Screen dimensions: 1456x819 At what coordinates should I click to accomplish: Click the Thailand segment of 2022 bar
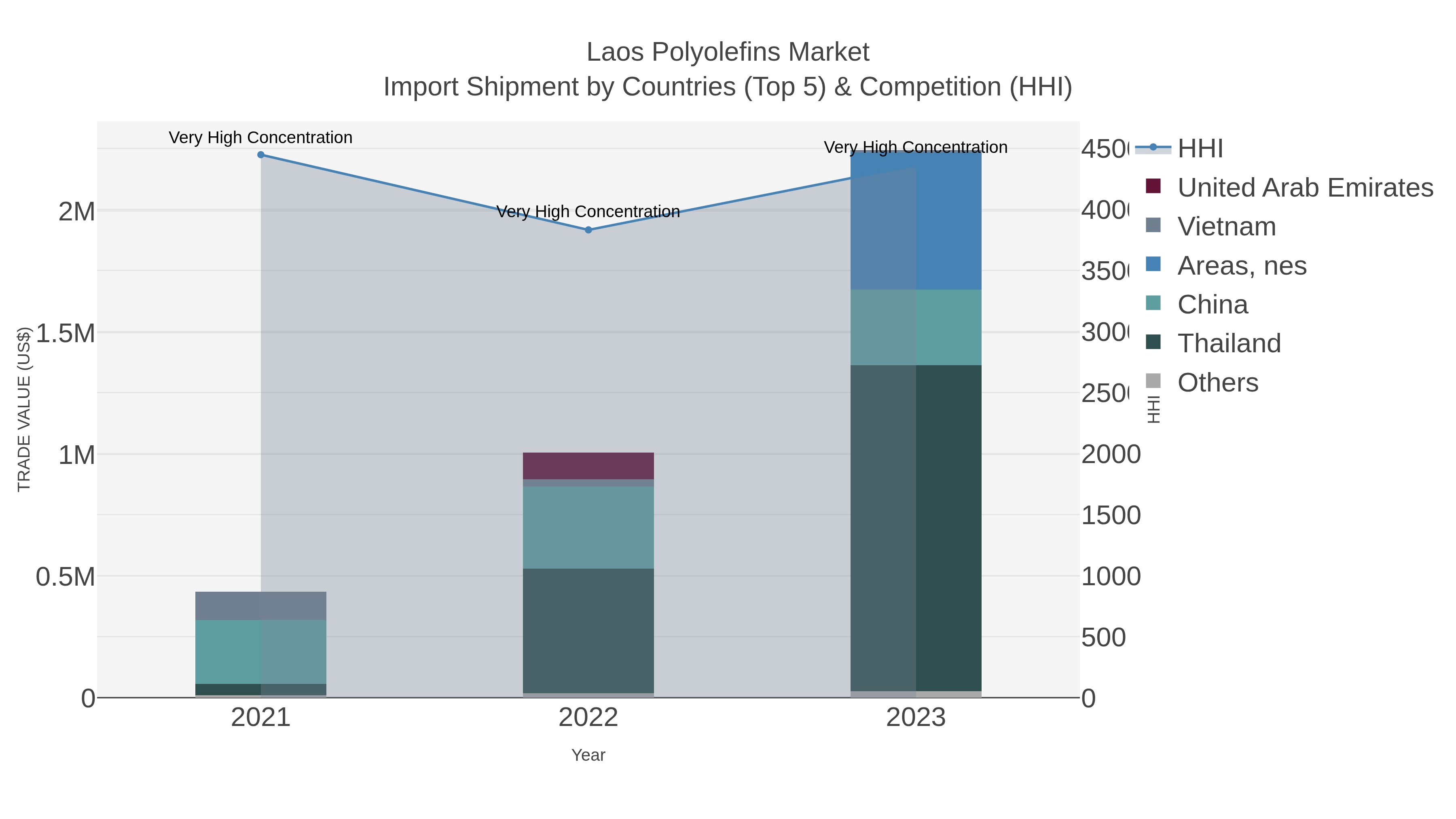pos(588,631)
